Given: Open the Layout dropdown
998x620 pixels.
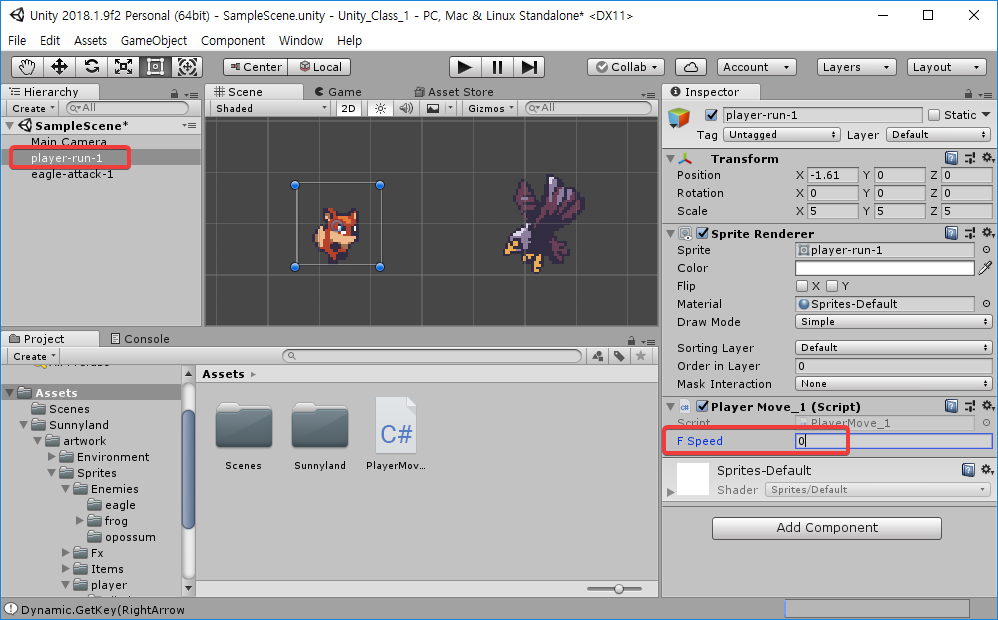Looking at the screenshot, I should [x=946, y=67].
